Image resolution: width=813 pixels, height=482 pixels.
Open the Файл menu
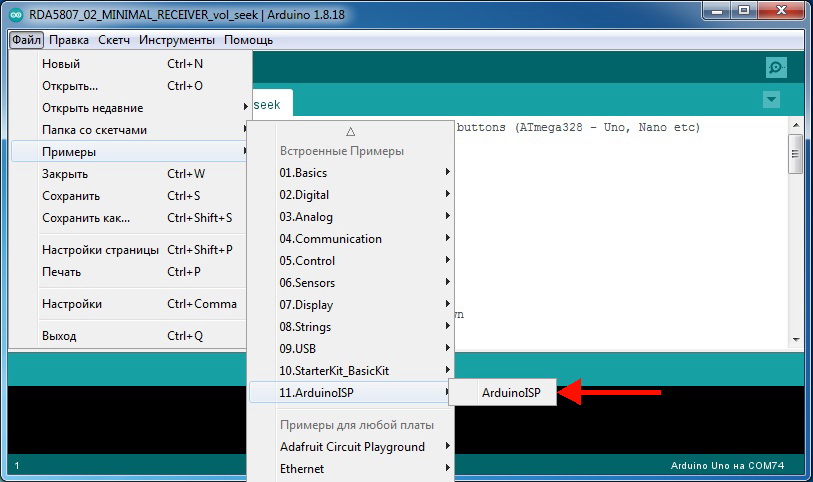(26, 40)
